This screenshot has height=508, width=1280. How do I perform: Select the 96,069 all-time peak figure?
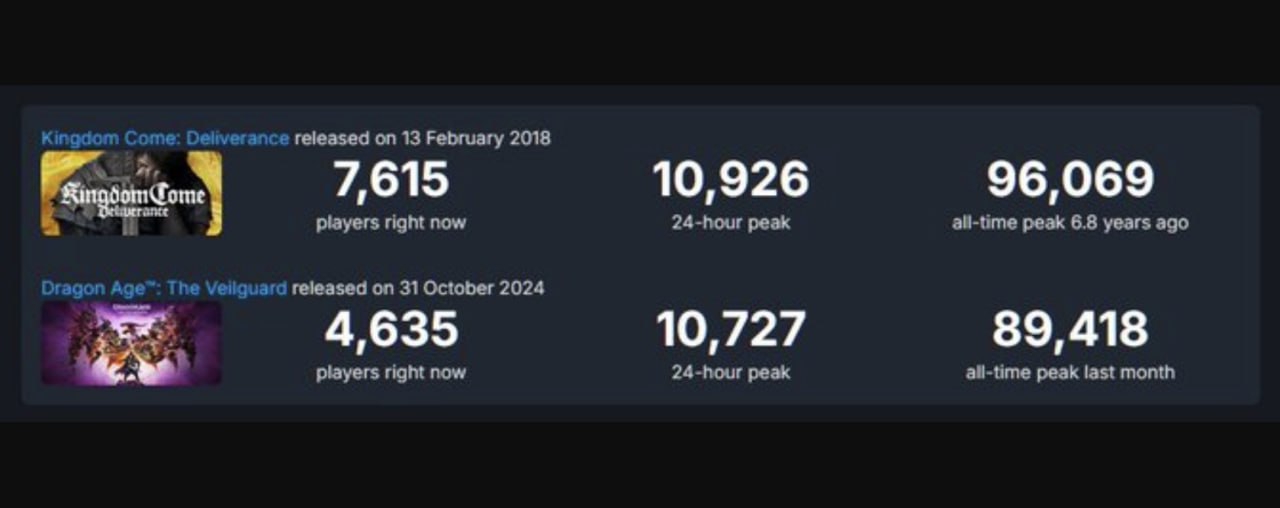pos(1070,180)
